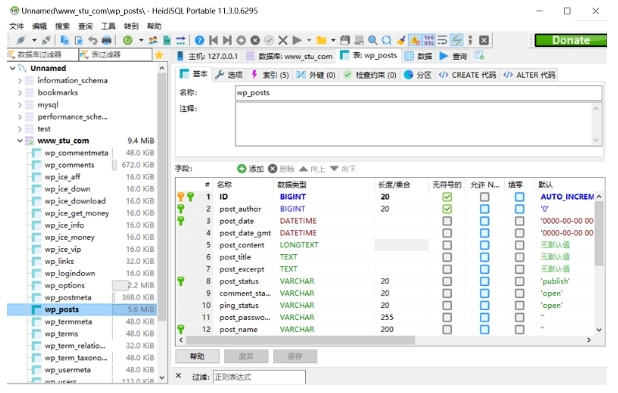Viewport: 618px width, 393px height.
Task: Click the save floppy disk icon
Action: (x=345, y=40)
